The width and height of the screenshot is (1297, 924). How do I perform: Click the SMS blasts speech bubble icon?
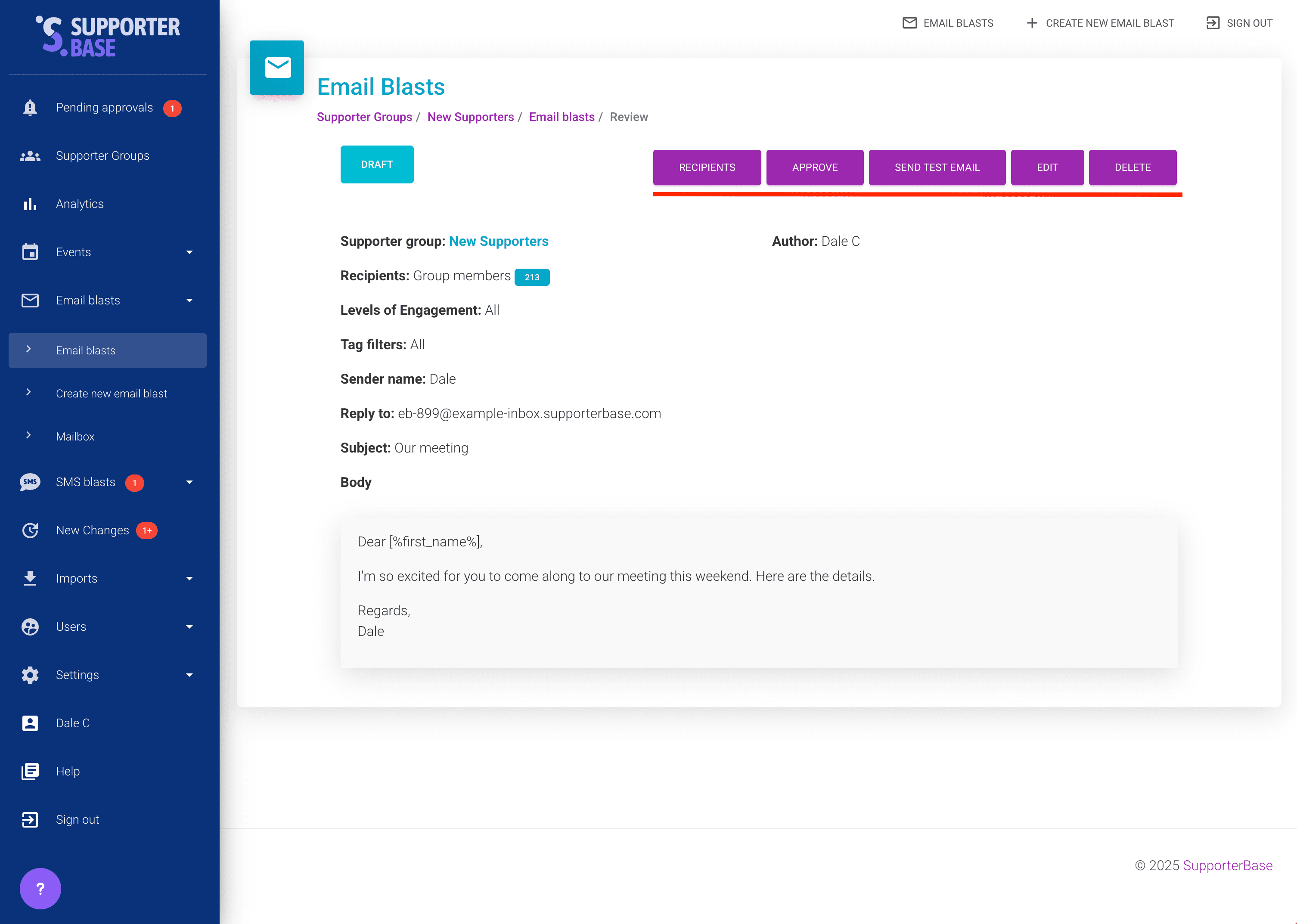click(30, 482)
